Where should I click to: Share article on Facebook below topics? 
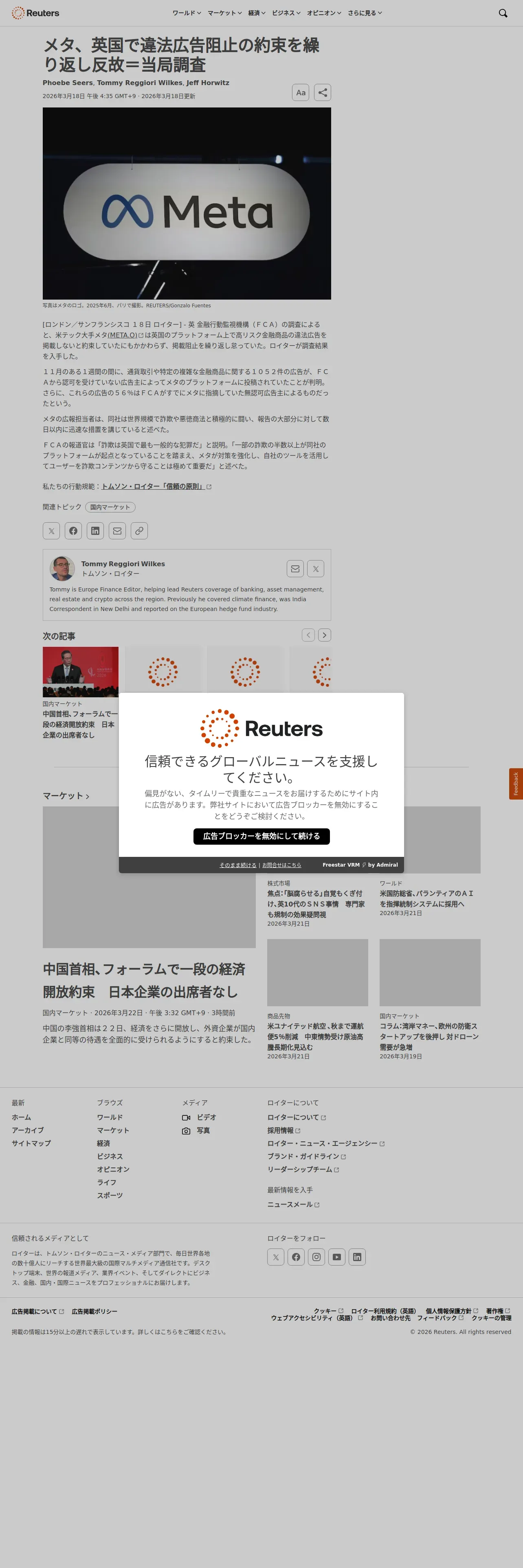pos(73,531)
